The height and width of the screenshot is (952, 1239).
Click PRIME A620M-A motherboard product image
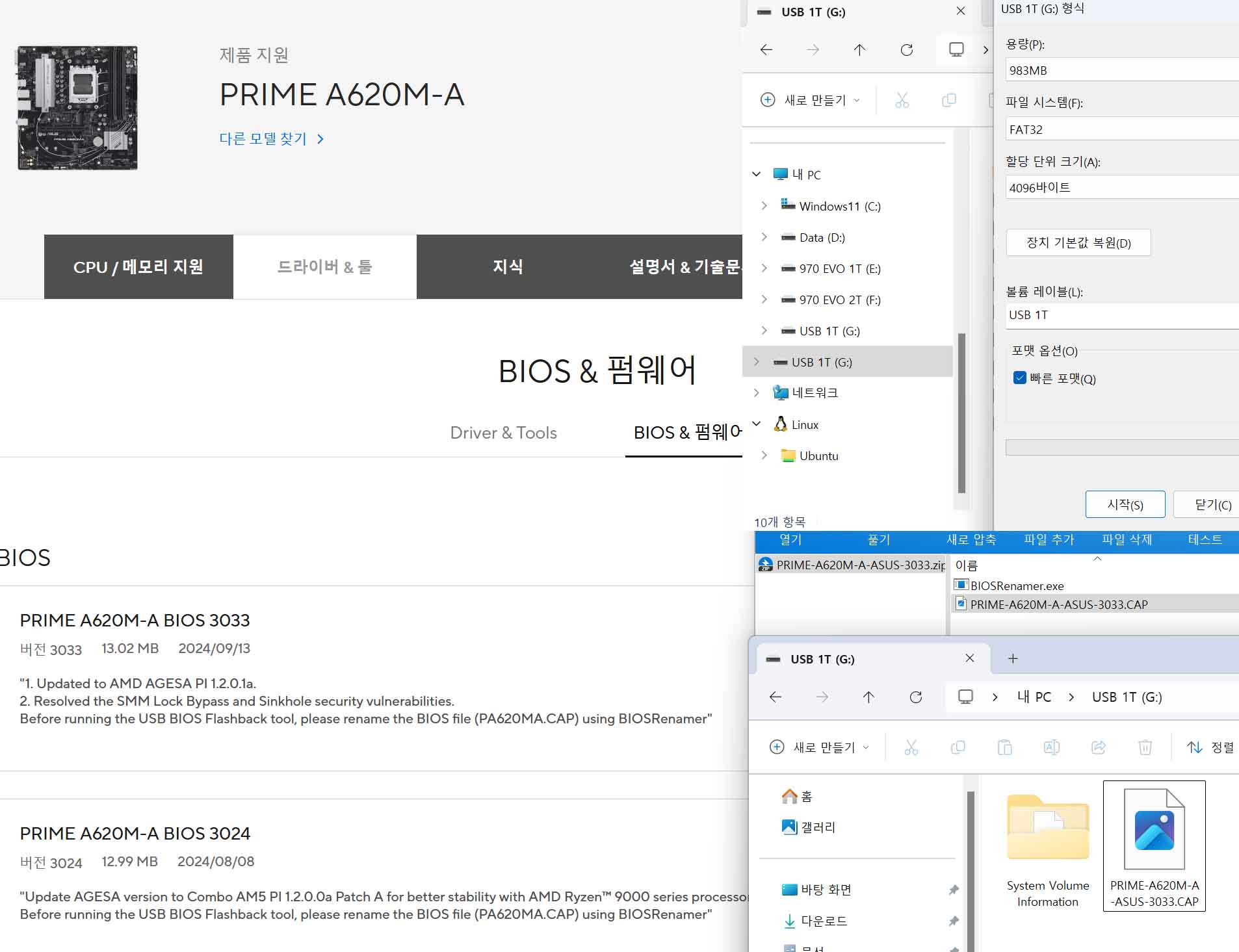(x=77, y=107)
